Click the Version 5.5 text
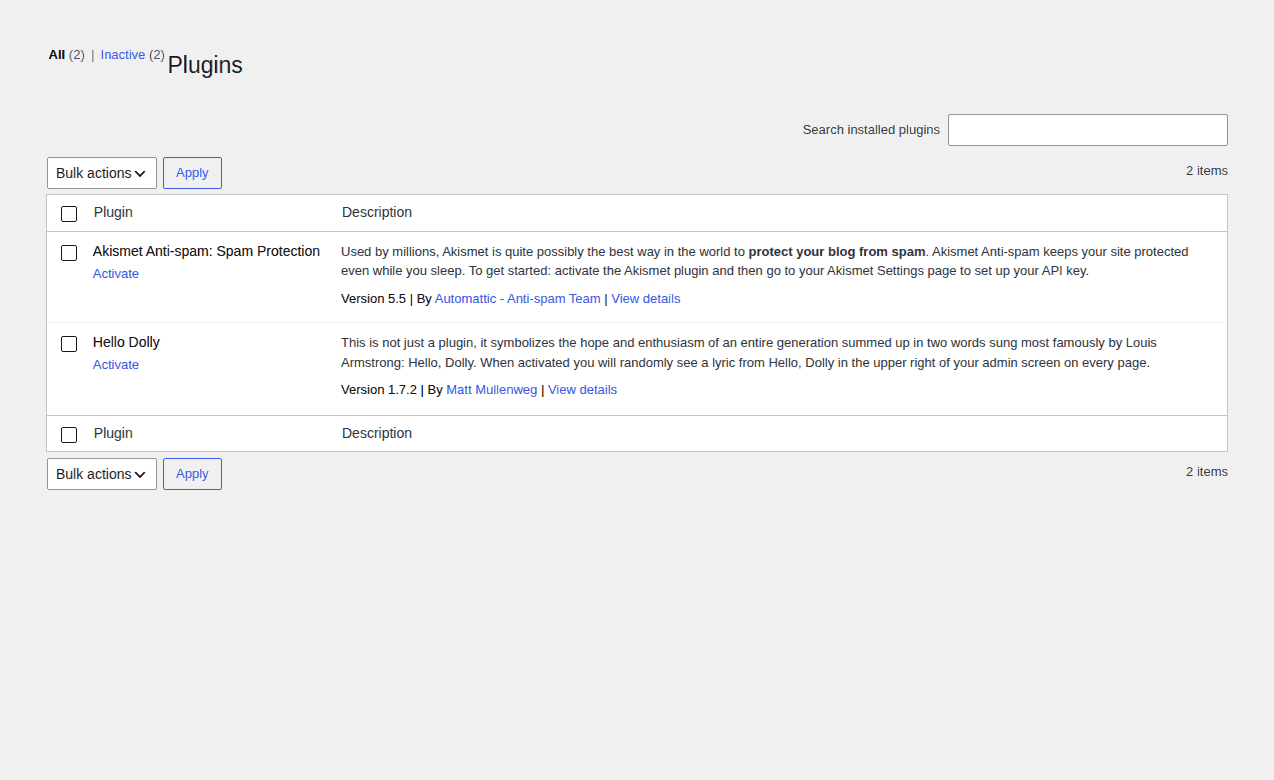The width and height of the screenshot is (1274, 780). [373, 299]
